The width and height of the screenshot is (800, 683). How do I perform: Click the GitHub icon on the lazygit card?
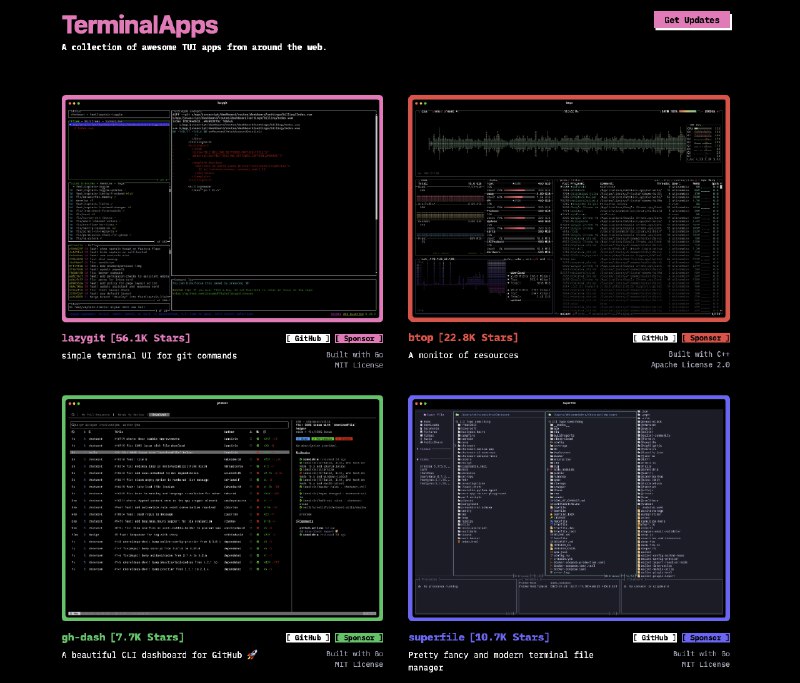pyautogui.click(x=308, y=338)
